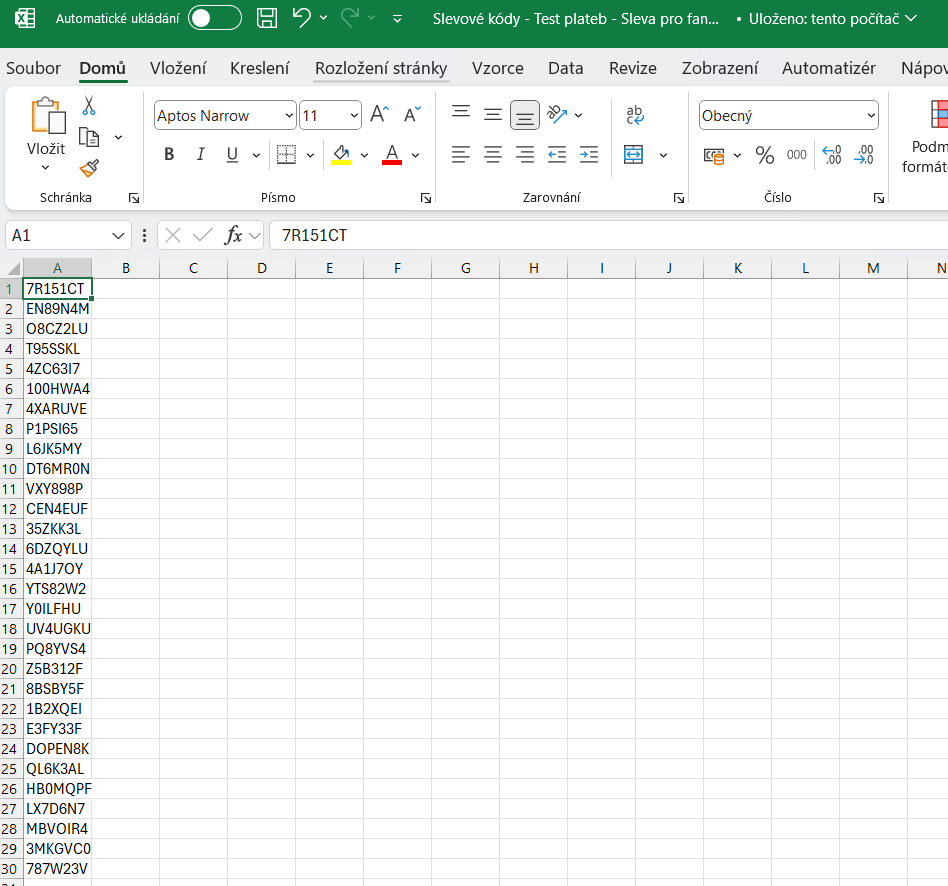Open the Aptos Narrow font dropdown
Viewport: 948px width, 886px height.
coord(289,116)
